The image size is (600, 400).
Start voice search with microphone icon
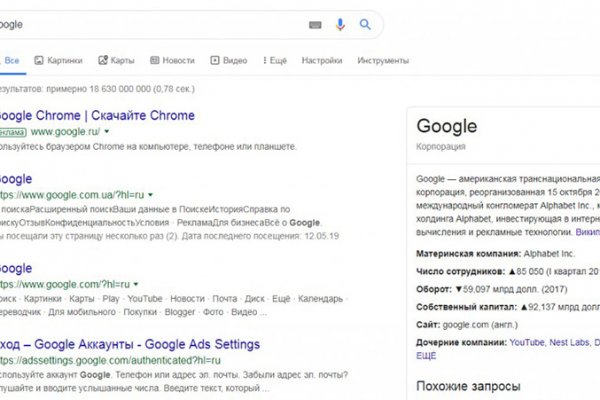(x=340, y=24)
